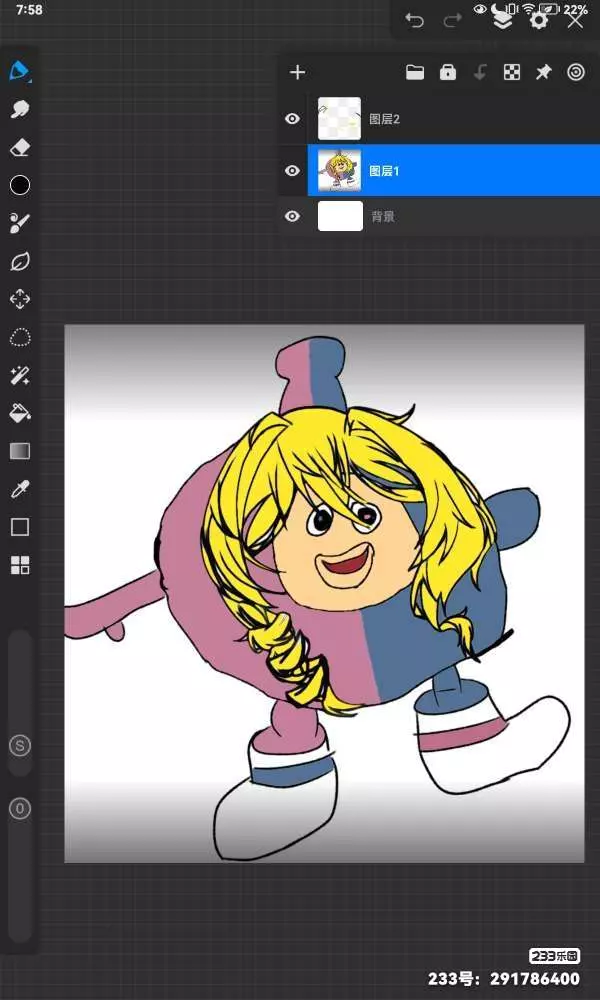The height and width of the screenshot is (1000, 600).
Task: Expand the four-square grid tools menu
Action: point(19,565)
